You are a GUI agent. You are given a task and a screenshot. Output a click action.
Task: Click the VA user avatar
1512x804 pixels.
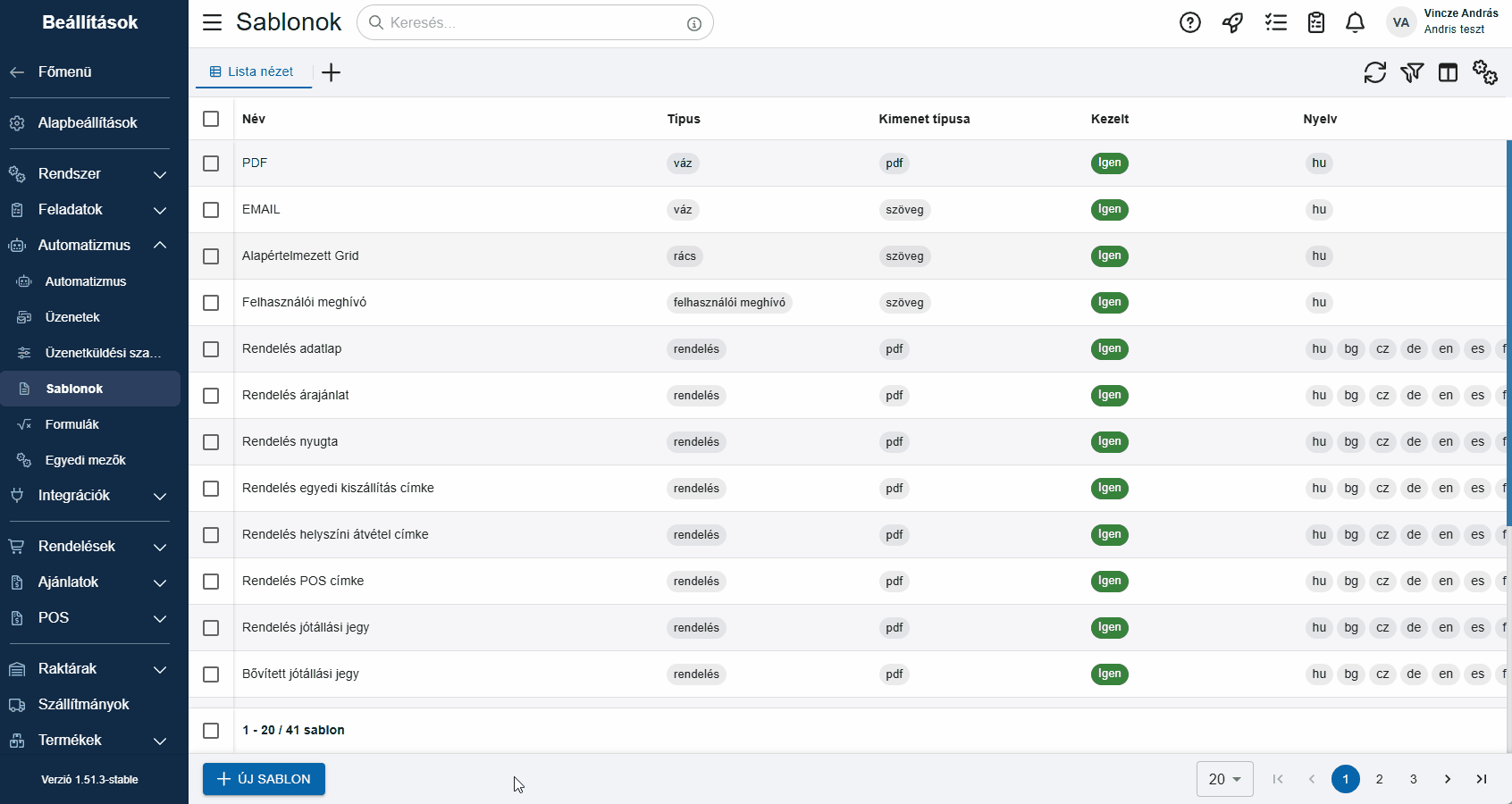1400,22
